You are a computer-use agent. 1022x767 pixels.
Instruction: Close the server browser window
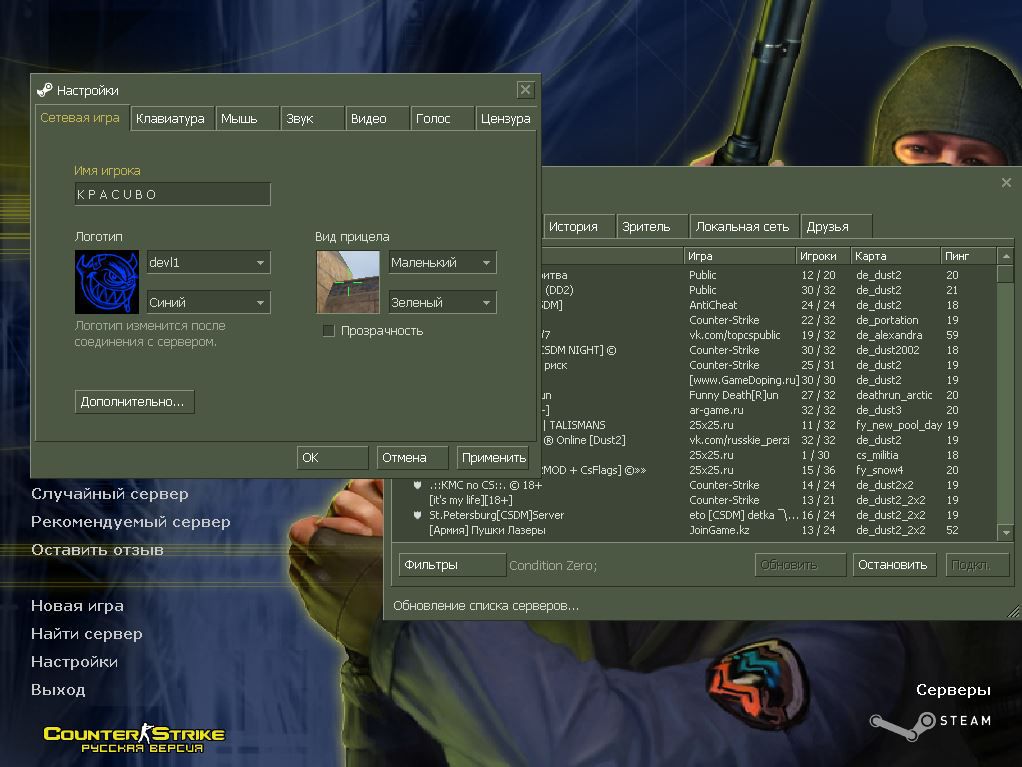[1006, 183]
